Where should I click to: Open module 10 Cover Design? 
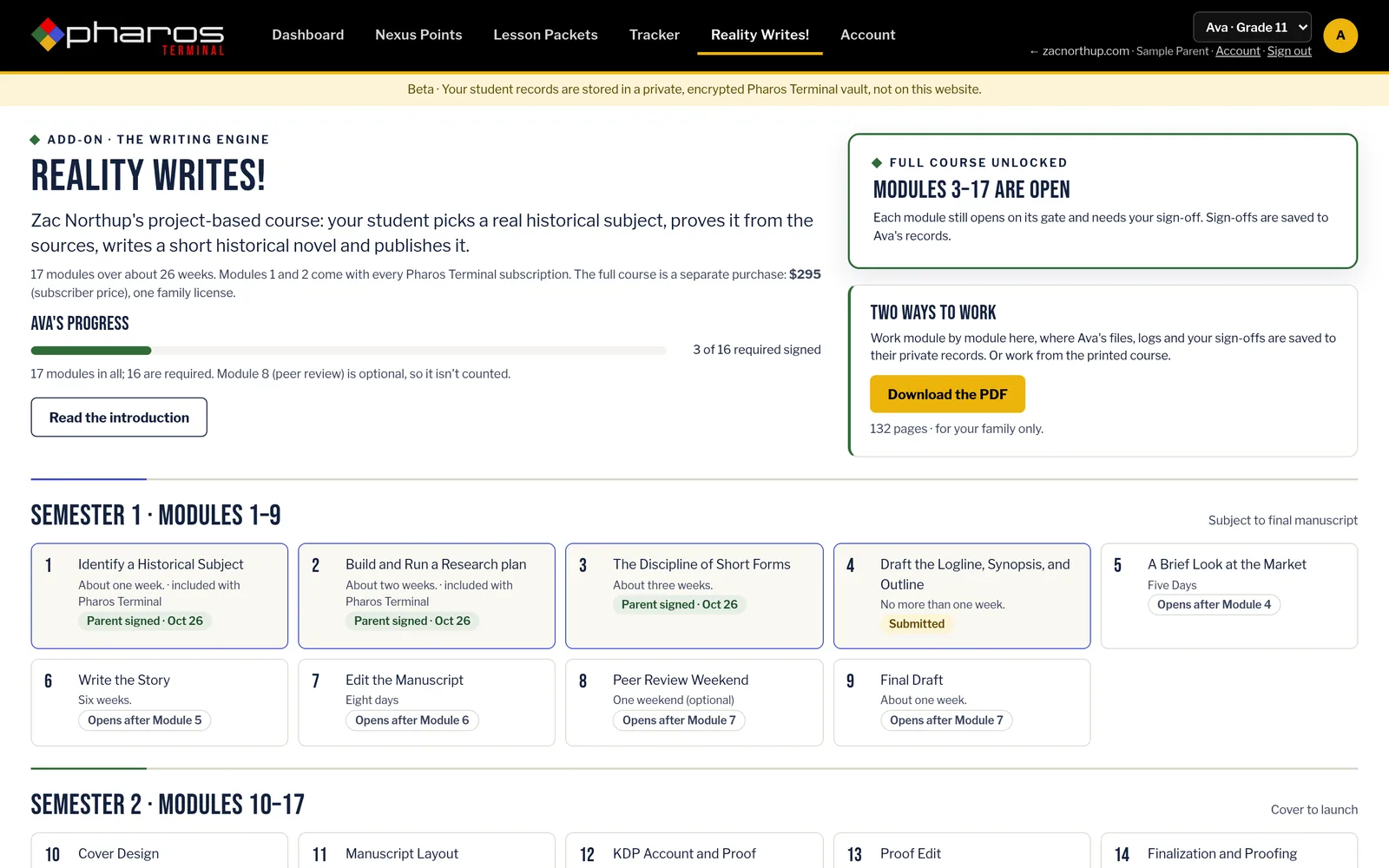pyautogui.click(x=160, y=852)
